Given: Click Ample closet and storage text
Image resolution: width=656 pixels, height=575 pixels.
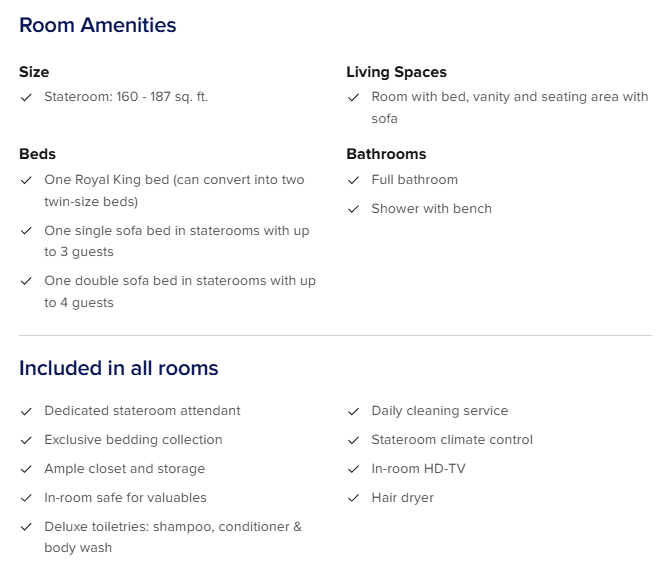Looking at the screenshot, I should coord(124,469).
